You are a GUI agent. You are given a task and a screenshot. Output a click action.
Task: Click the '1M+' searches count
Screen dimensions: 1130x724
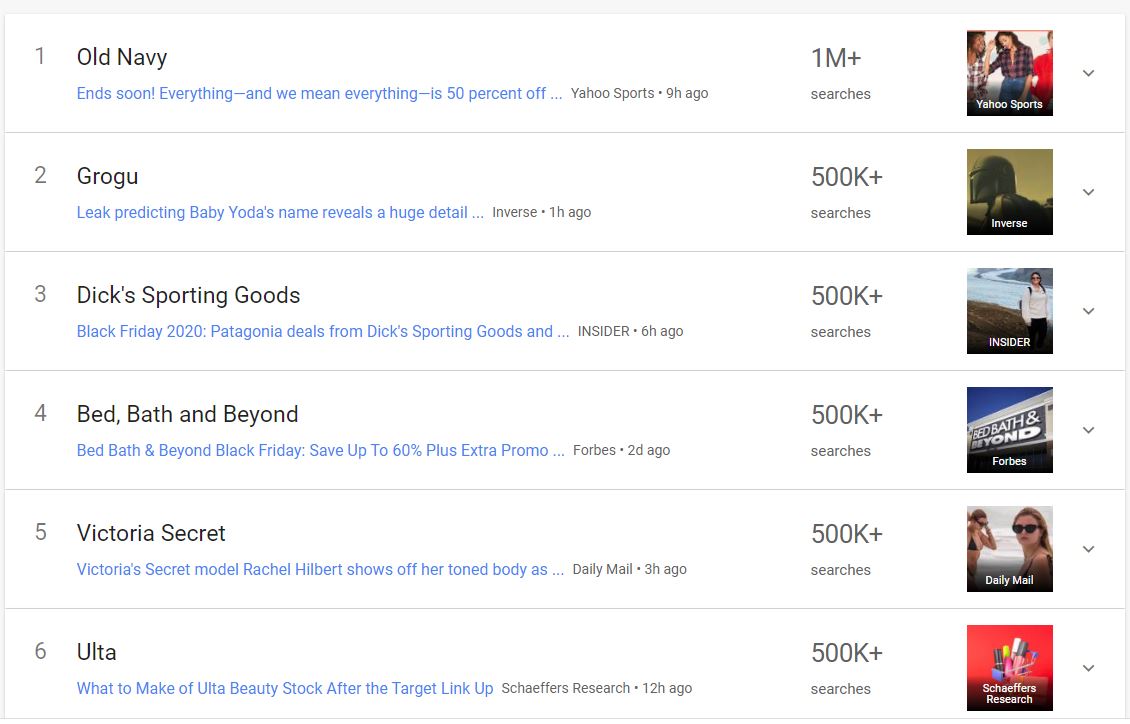(836, 58)
